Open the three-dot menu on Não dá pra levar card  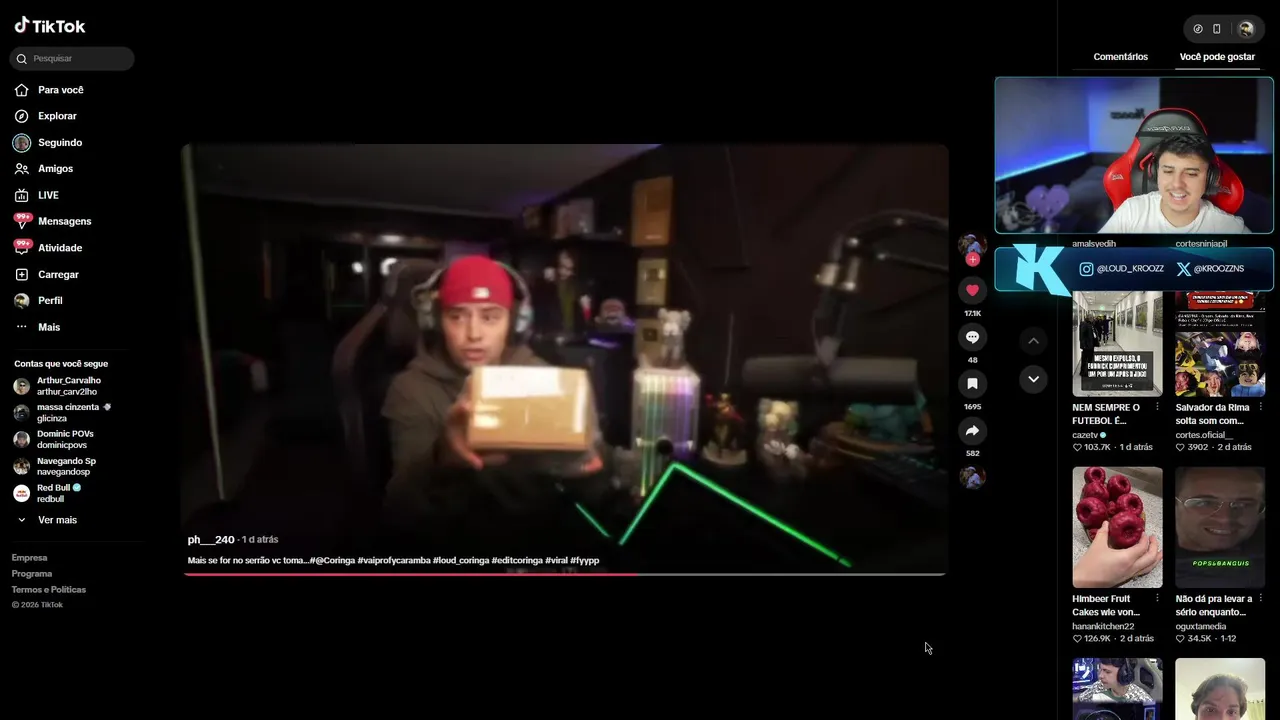(1261, 599)
